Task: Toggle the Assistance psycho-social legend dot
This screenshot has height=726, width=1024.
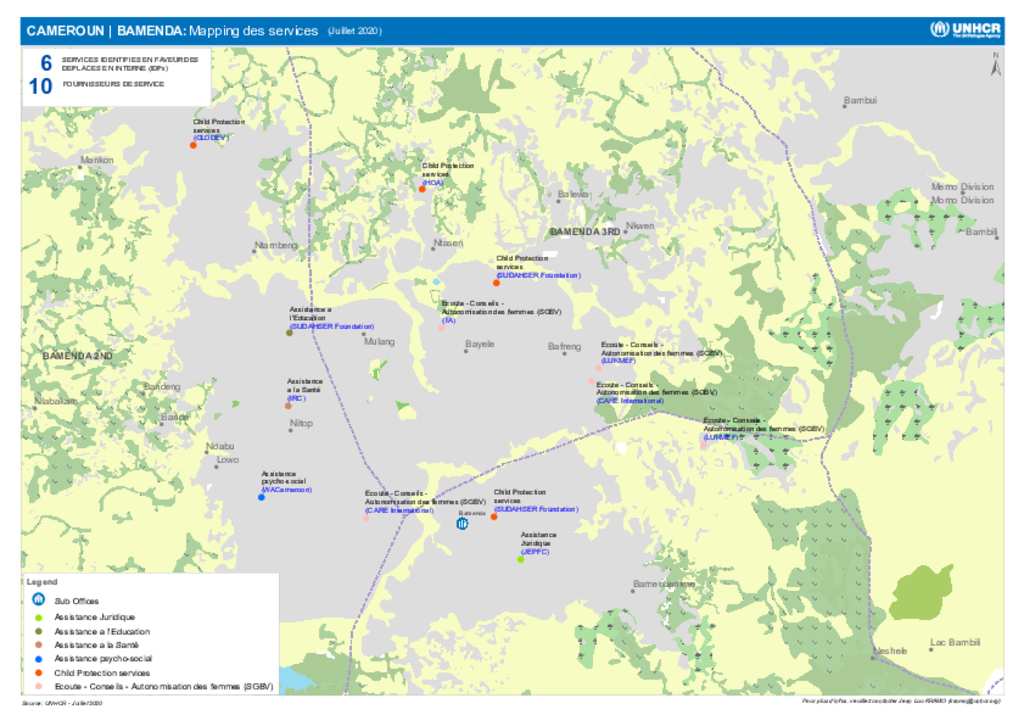Action: point(37,658)
